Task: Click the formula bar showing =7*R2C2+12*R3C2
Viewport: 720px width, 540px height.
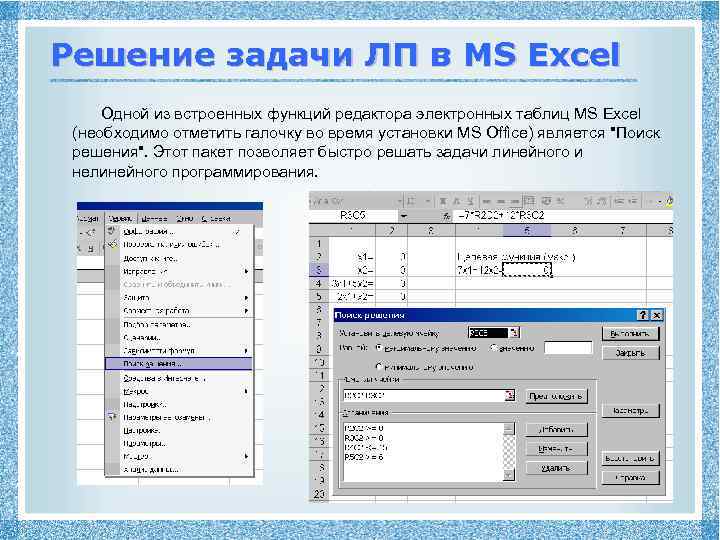Action: 563,216
